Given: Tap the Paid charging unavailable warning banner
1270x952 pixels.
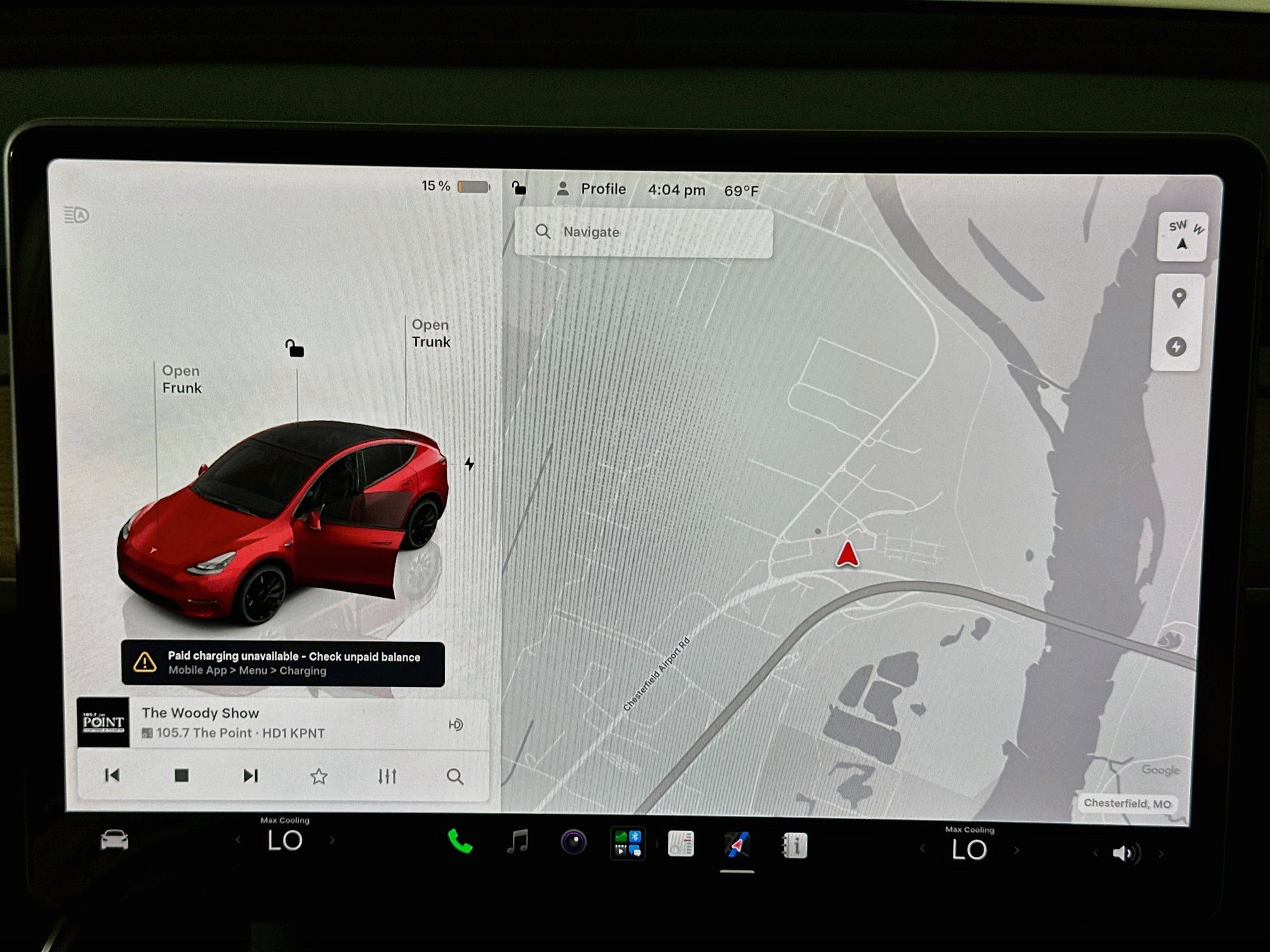Looking at the screenshot, I should click(283, 664).
